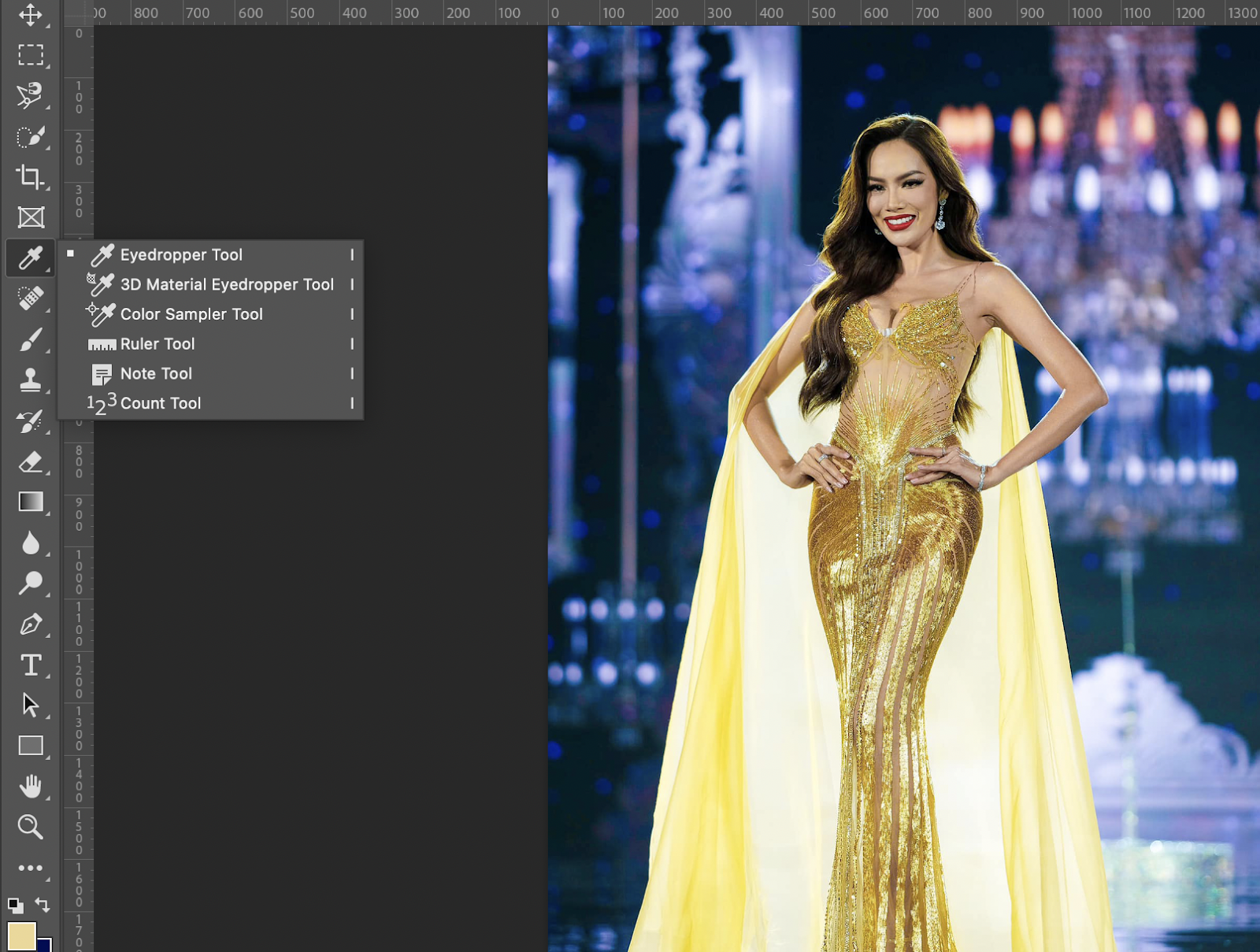Select the Rectangle shape tool
This screenshot has height=952, width=1260.
31,746
